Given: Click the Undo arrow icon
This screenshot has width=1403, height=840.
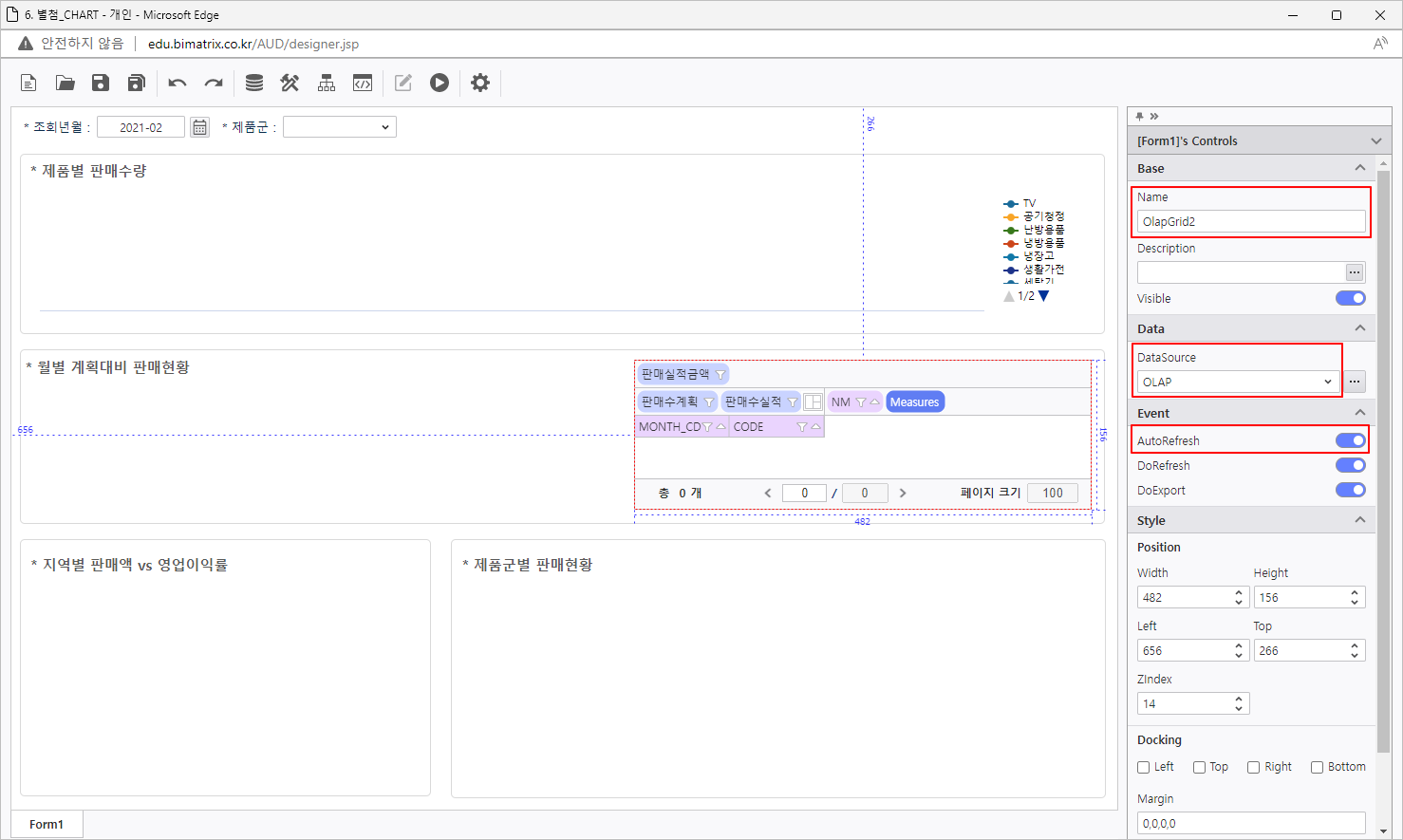Looking at the screenshot, I should pos(178,84).
